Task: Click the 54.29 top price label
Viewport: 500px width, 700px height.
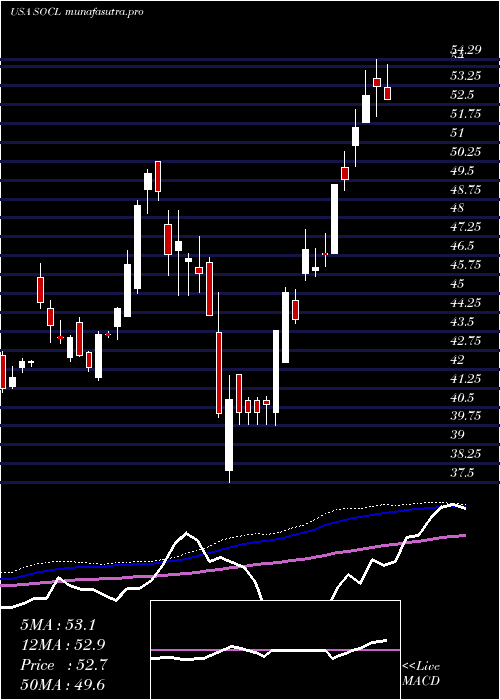Action: pyautogui.click(x=465, y=50)
